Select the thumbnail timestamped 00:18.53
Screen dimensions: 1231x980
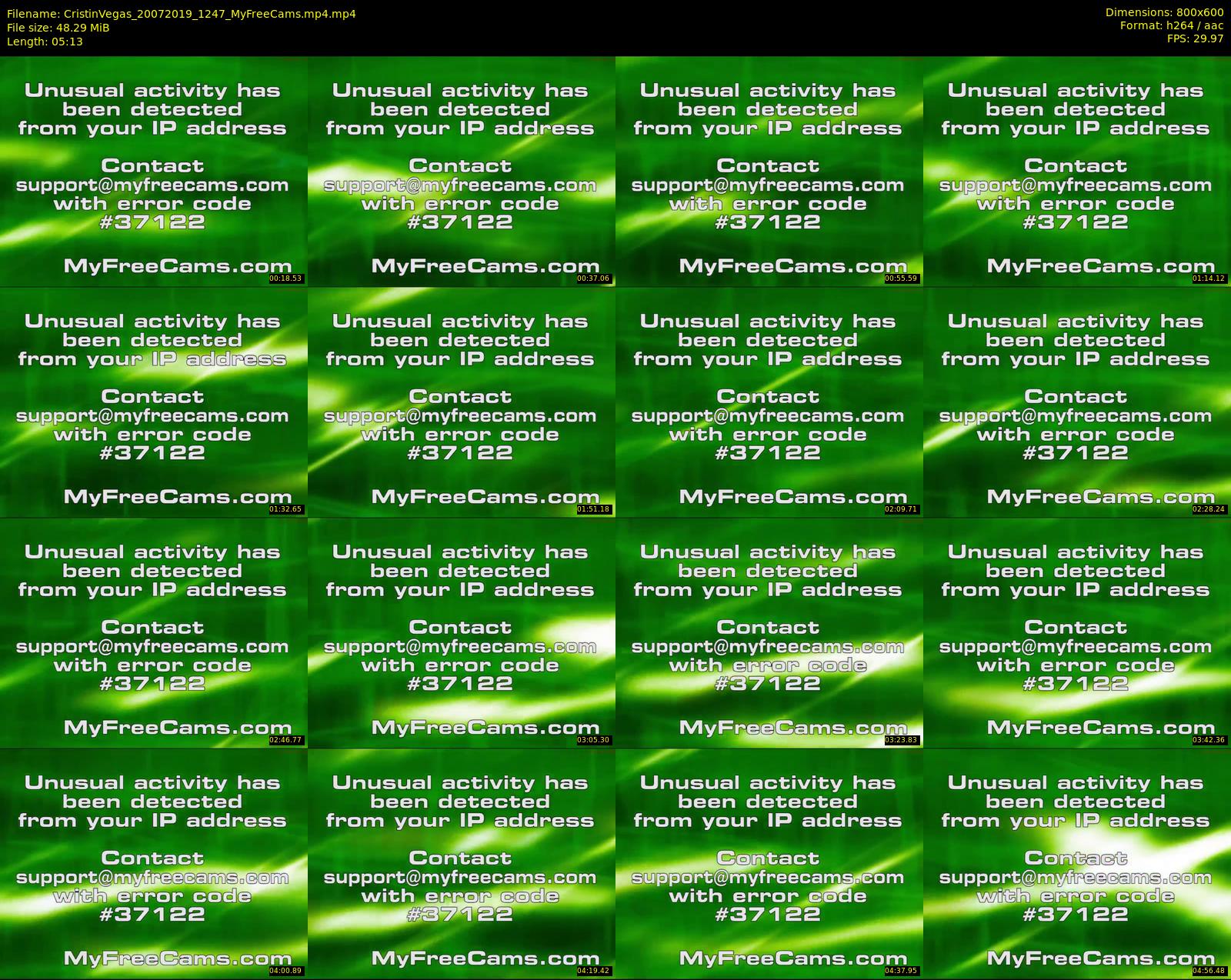[x=154, y=171]
